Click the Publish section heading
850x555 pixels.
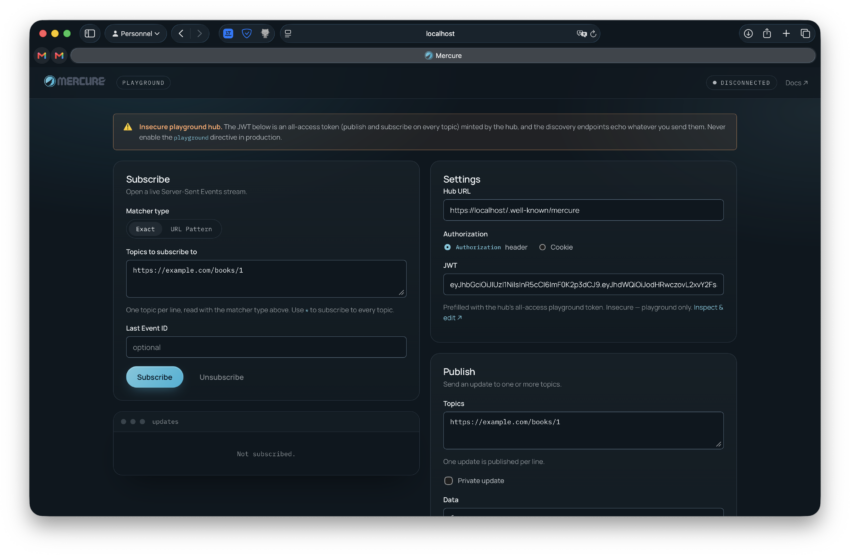click(x=459, y=371)
